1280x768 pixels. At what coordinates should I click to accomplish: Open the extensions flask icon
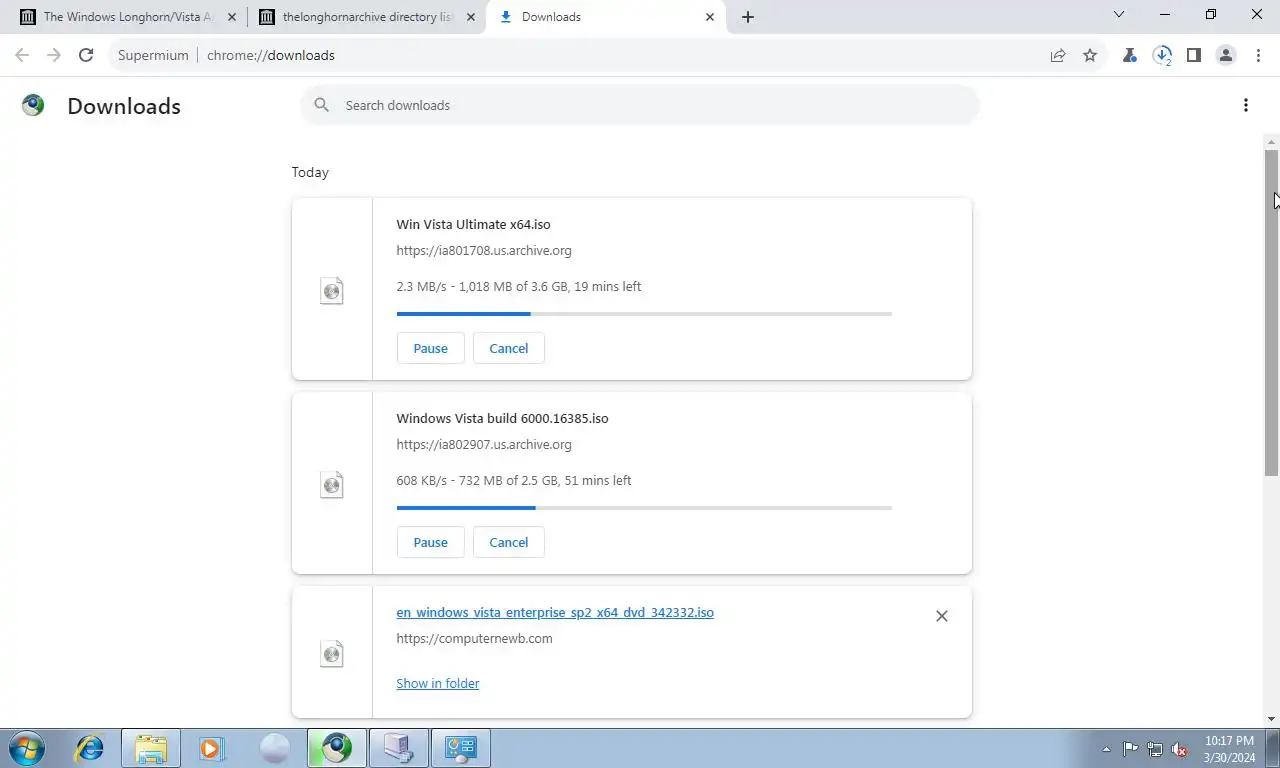pyautogui.click(x=1130, y=55)
